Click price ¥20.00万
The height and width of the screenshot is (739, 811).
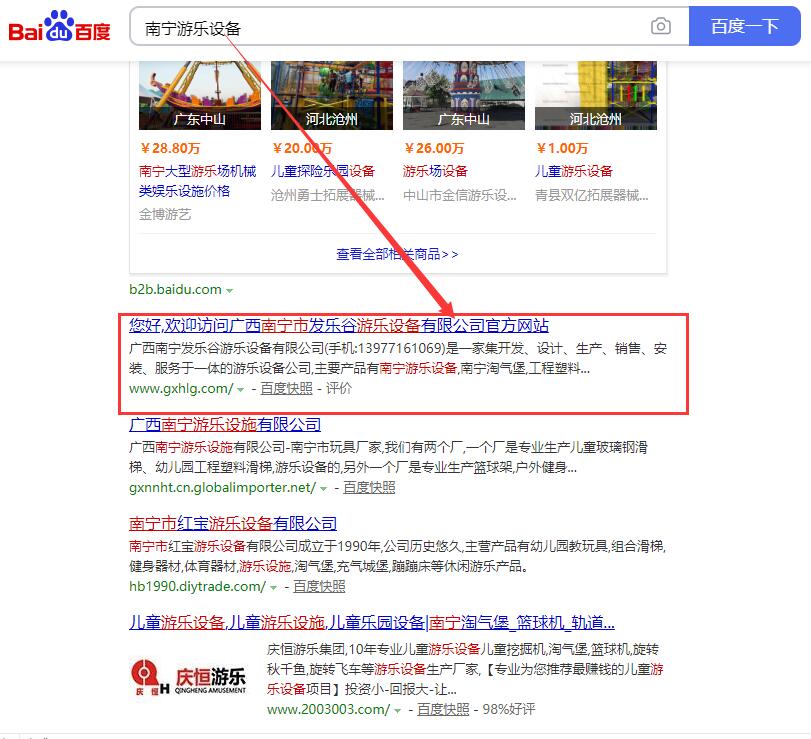point(302,148)
